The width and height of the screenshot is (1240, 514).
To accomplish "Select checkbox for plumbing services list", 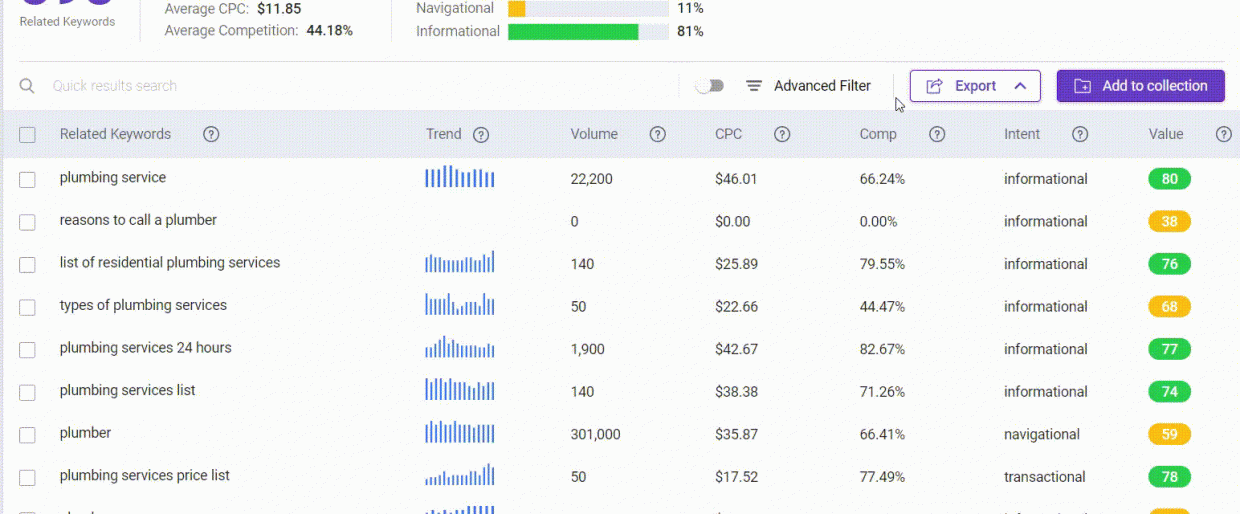I will click(x=27, y=392).
